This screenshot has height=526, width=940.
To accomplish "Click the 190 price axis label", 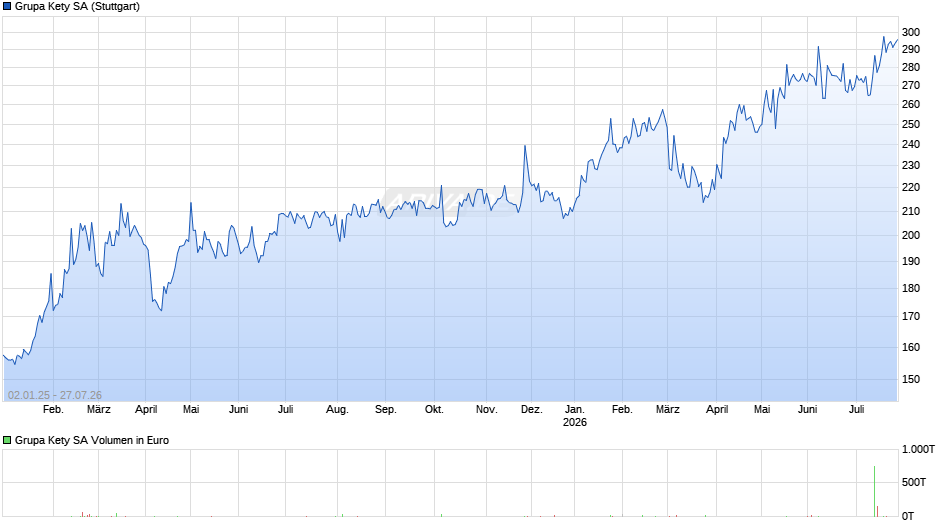I will click(911, 261).
